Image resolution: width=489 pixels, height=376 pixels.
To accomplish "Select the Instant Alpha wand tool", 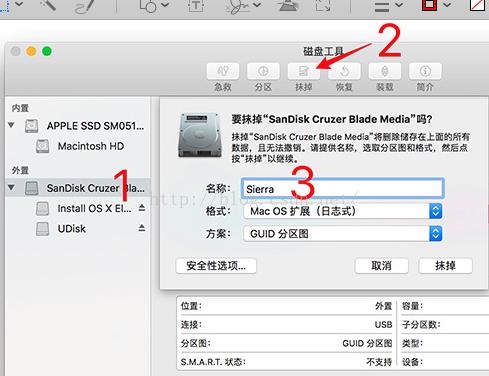I will [x=47, y=5].
